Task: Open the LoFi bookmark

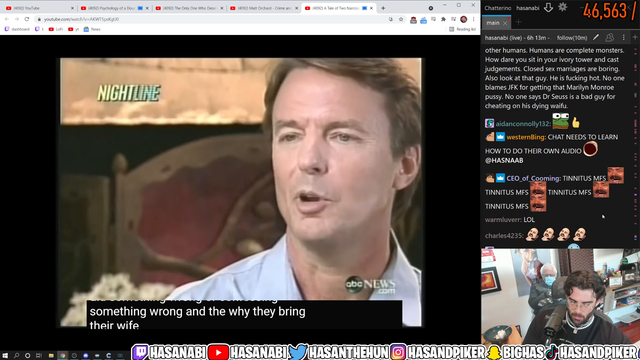Action: click(56, 29)
